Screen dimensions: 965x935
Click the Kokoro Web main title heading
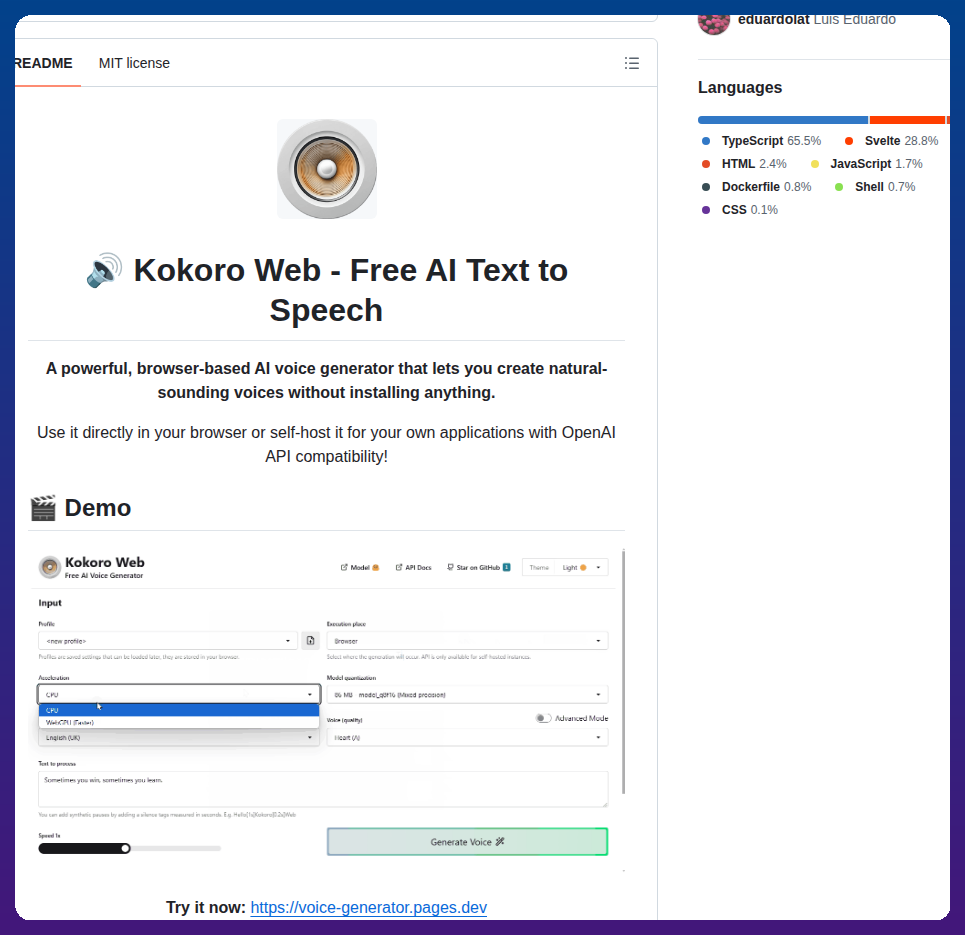(327, 290)
